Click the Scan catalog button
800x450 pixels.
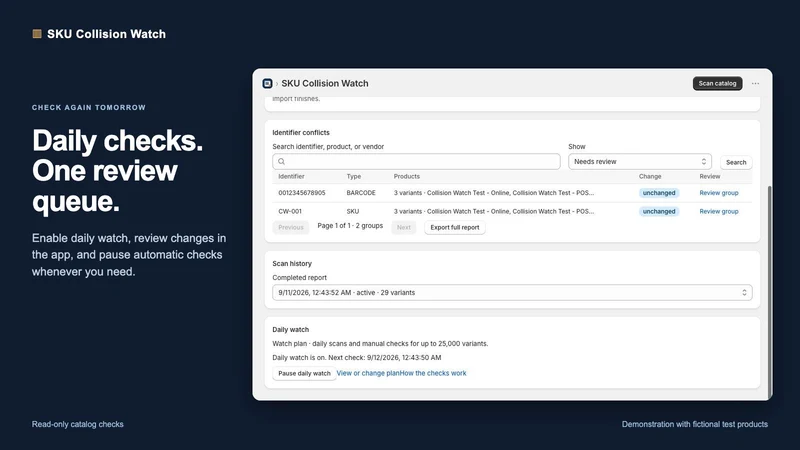point(717,83)
